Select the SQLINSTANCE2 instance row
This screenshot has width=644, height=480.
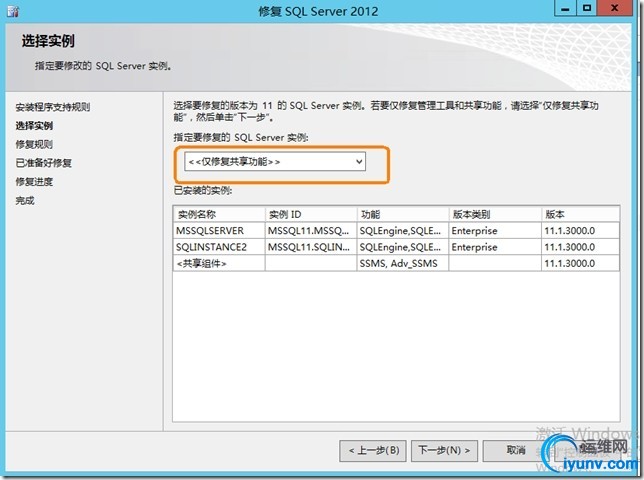coord(396,247)
